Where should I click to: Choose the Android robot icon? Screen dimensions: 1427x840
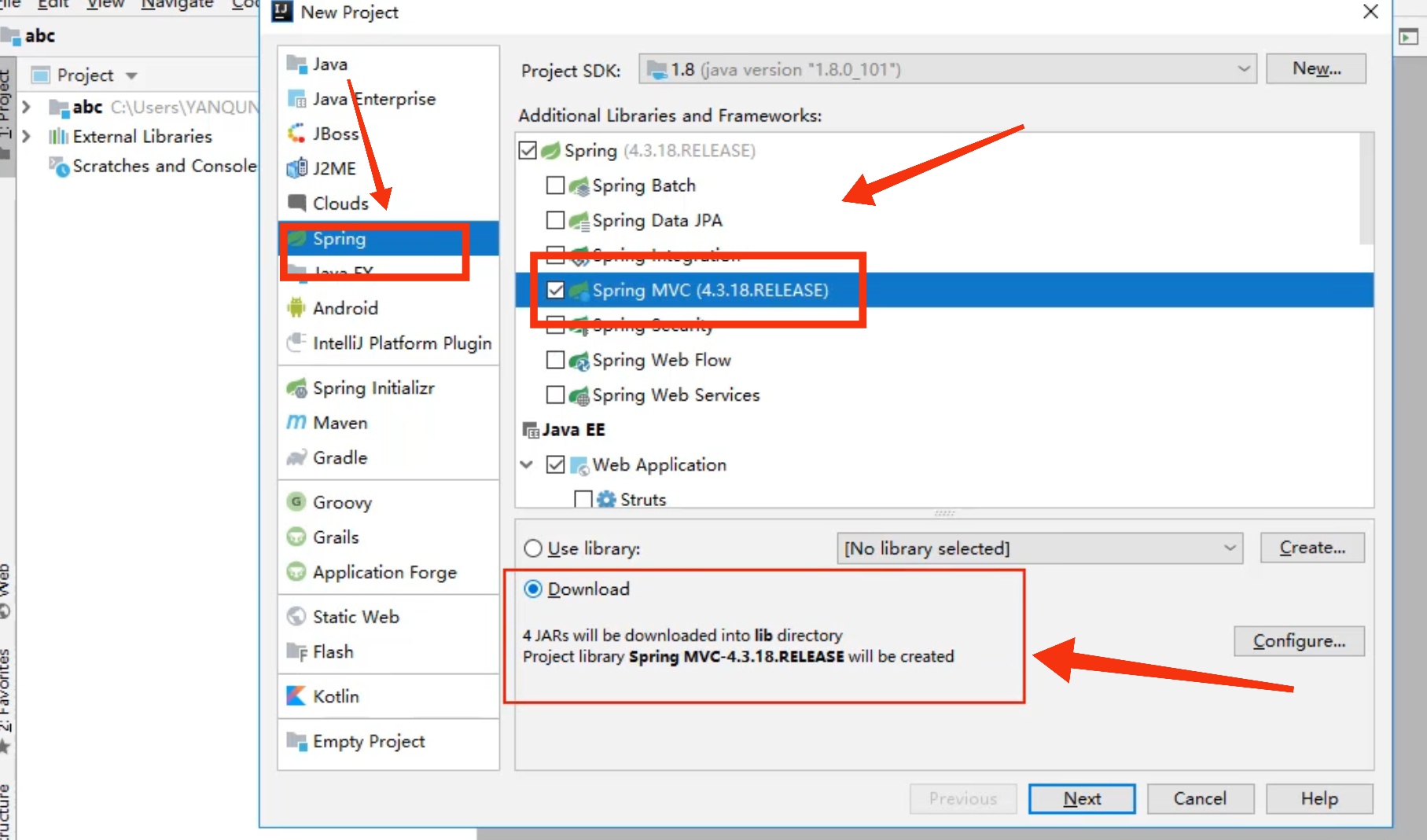click(296, 308)
